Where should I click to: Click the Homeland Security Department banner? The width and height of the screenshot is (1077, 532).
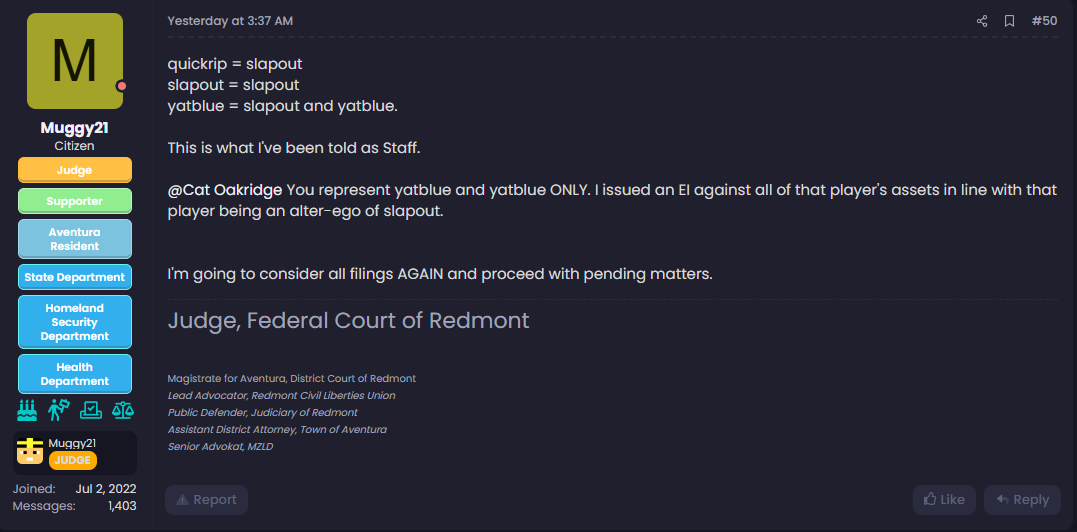75,322
